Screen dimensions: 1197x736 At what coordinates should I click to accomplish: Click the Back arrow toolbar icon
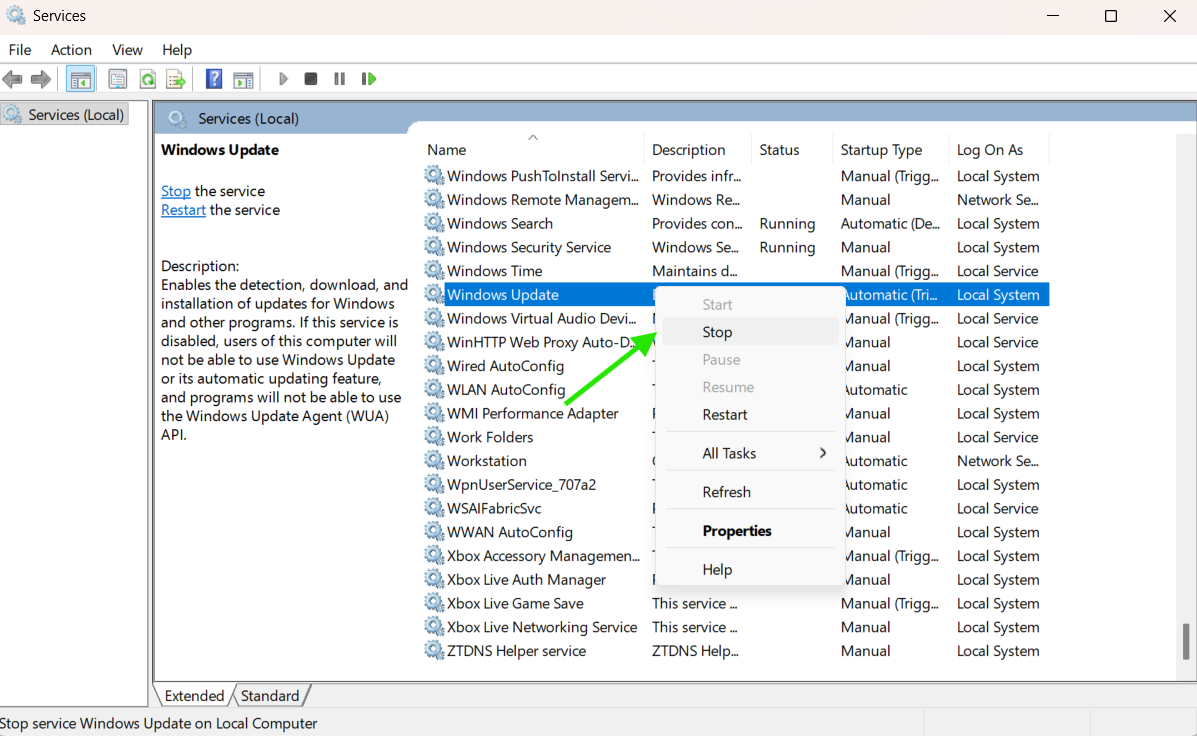coord(12,79)
